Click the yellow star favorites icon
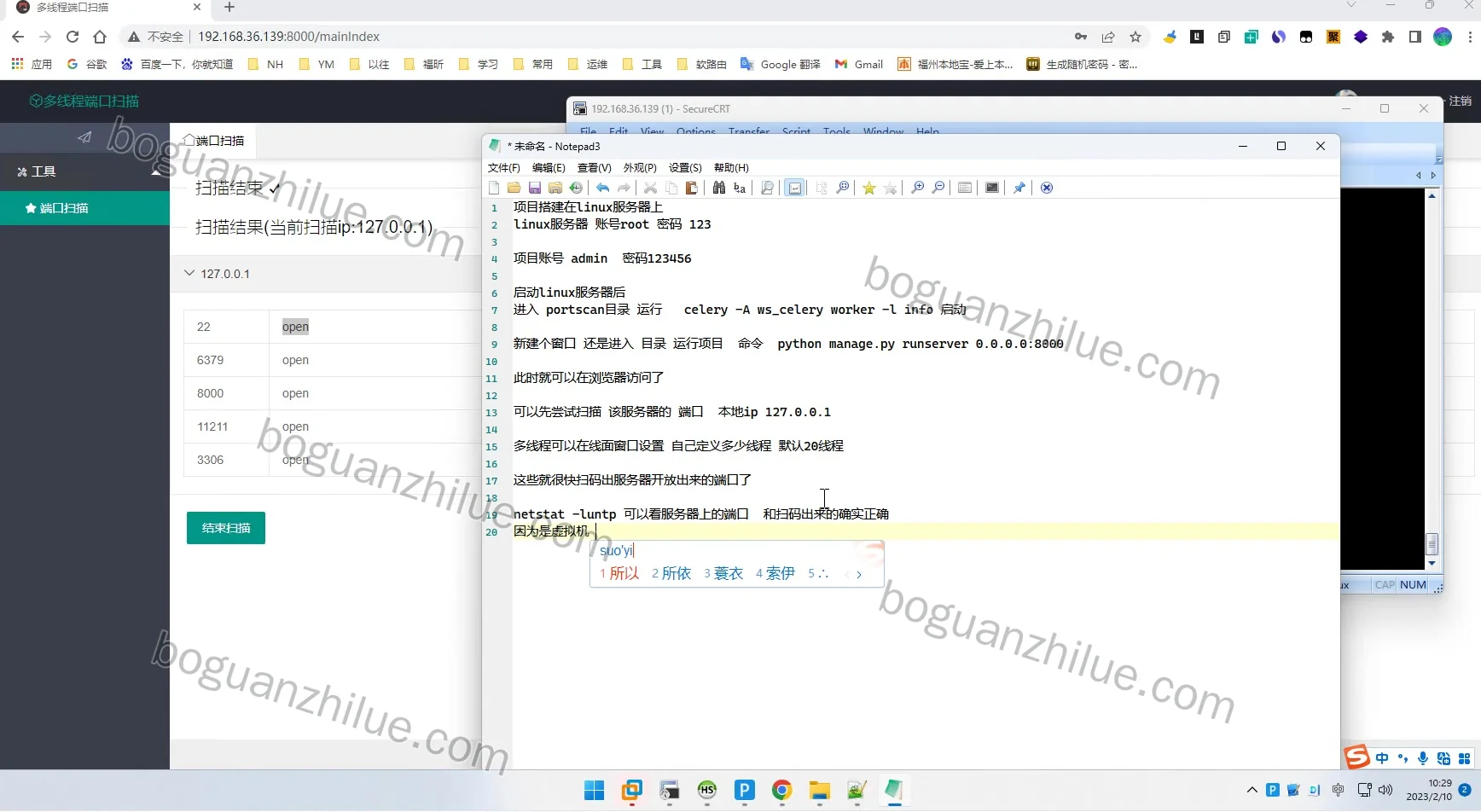Image resolution: width=1481 pixels, height=812 pixels. coord(869,188)
